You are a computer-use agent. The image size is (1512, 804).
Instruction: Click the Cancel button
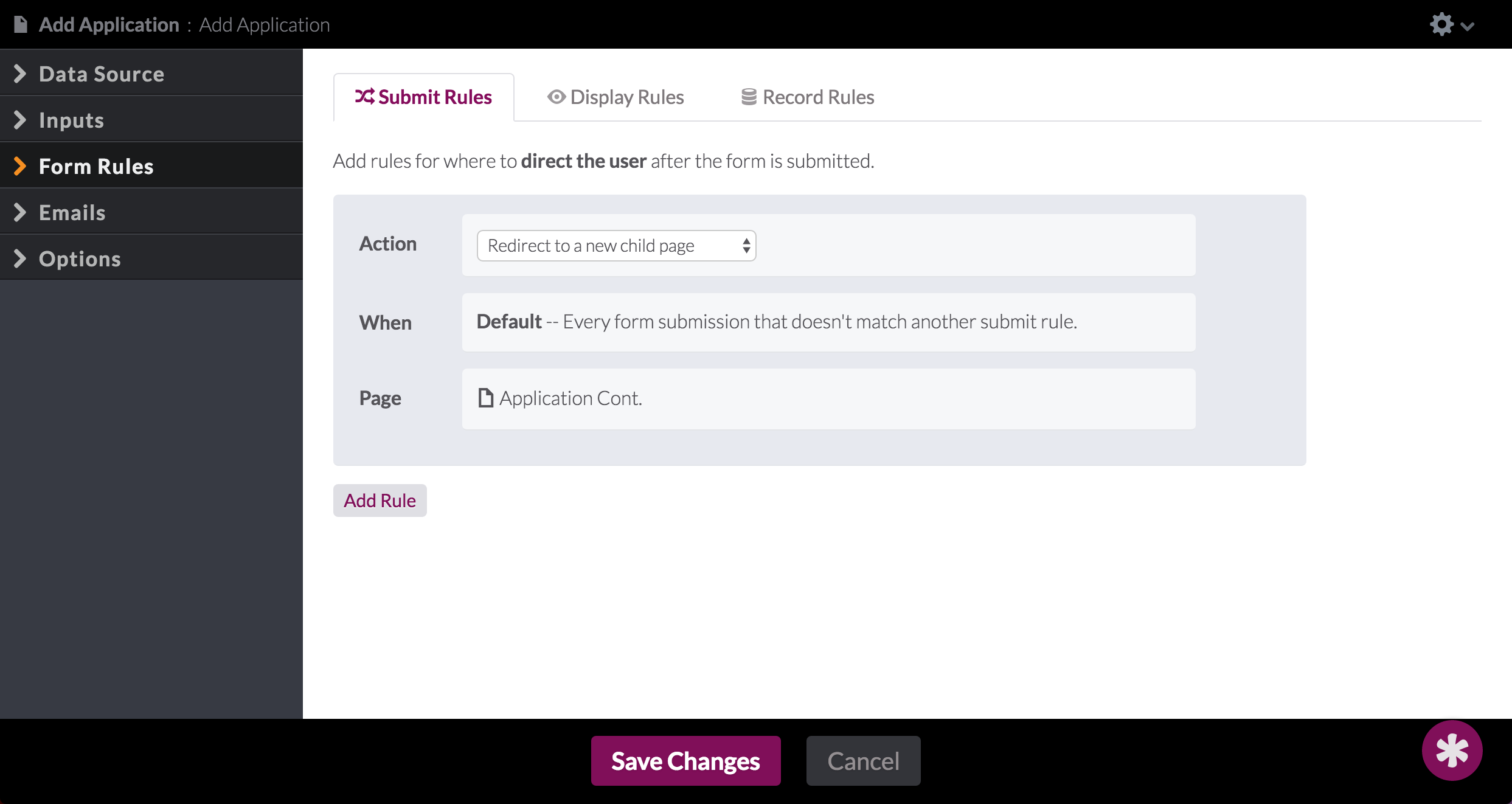862,761
